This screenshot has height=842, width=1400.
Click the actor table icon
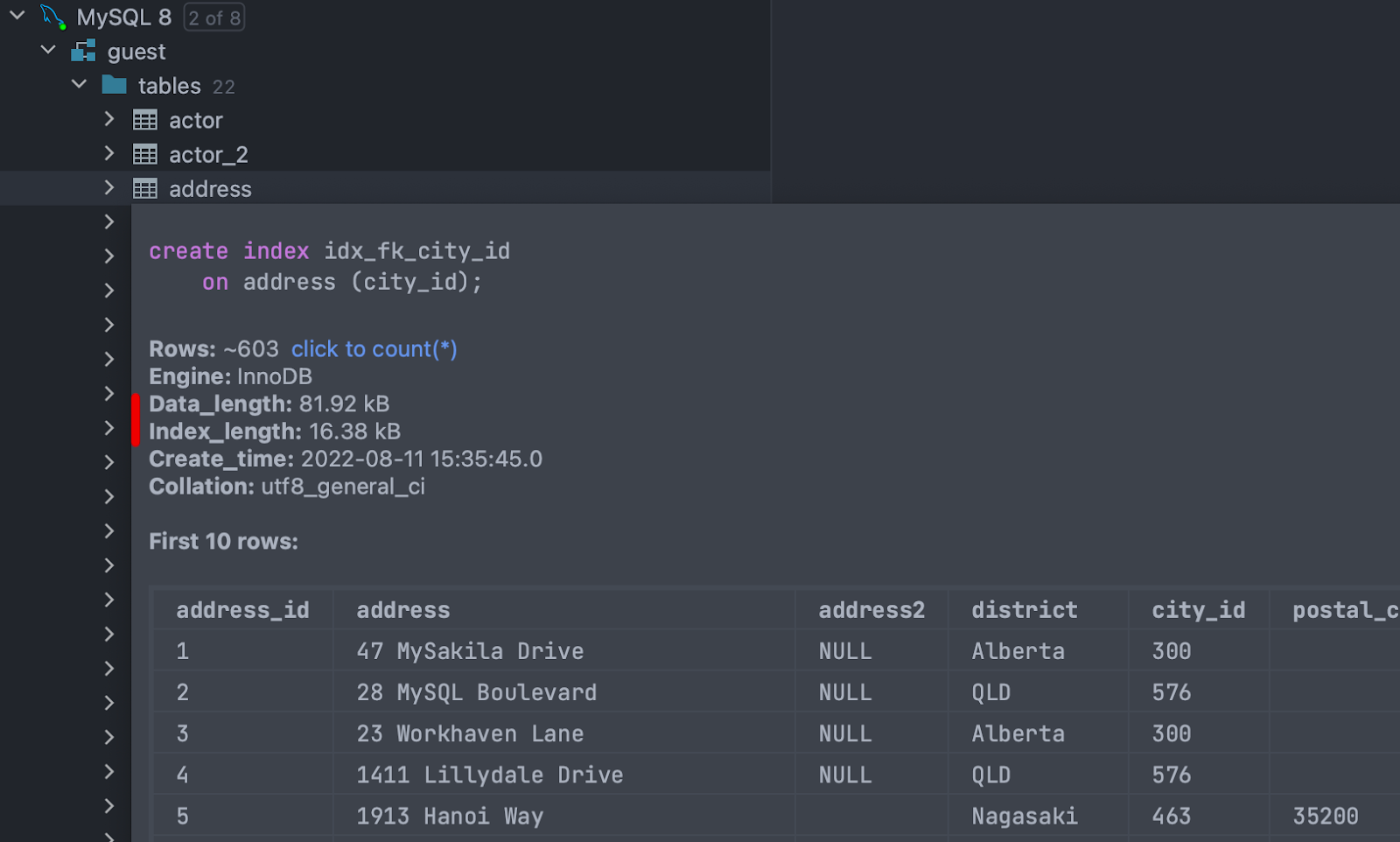145,120
